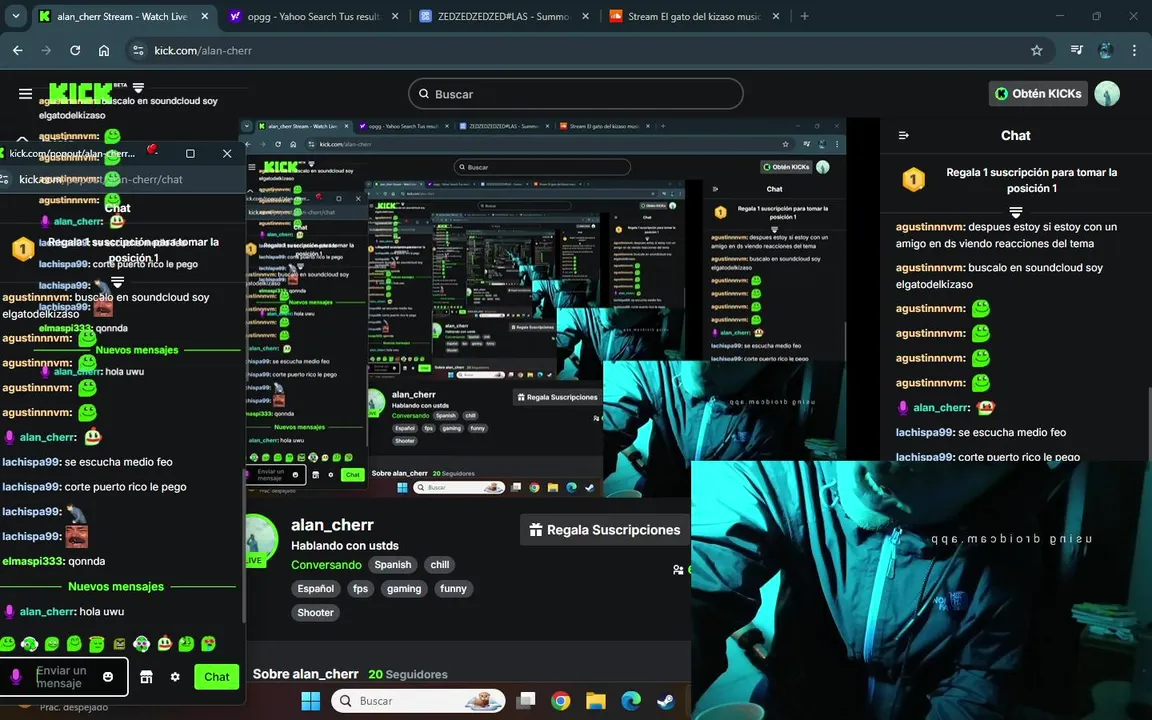Click right chat Regala 1 suscripción banner
Screen dimensions: 1152x720
coord(1015,180)
